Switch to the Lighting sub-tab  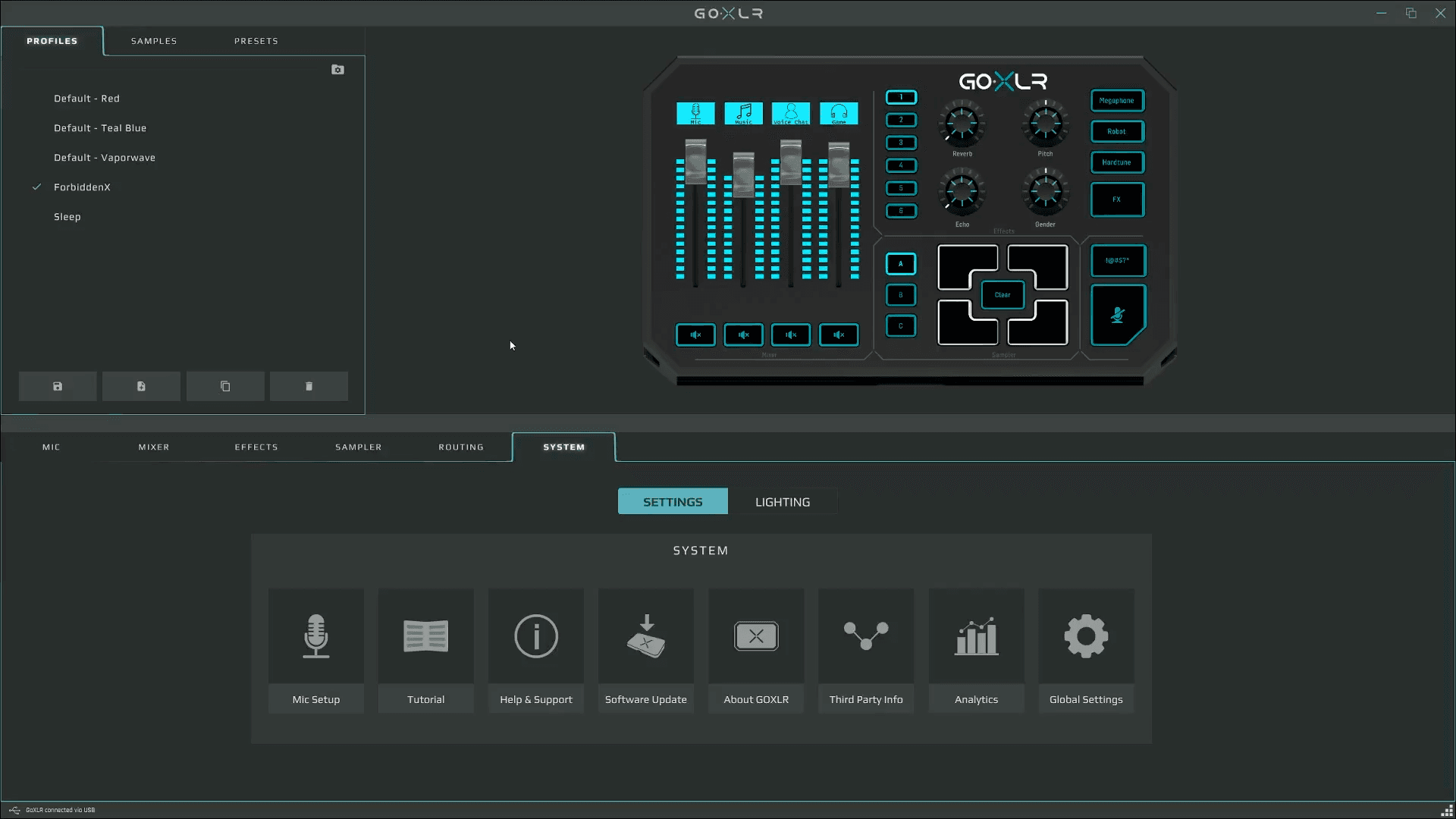point(783,502)
